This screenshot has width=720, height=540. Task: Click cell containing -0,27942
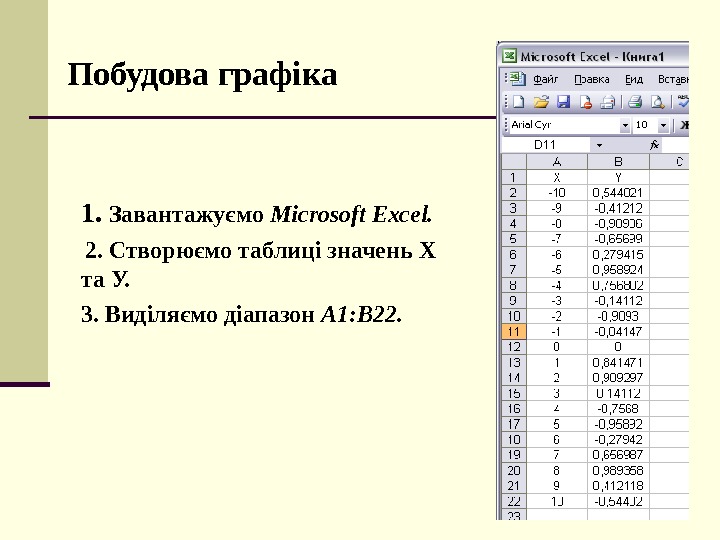[619, 439]
